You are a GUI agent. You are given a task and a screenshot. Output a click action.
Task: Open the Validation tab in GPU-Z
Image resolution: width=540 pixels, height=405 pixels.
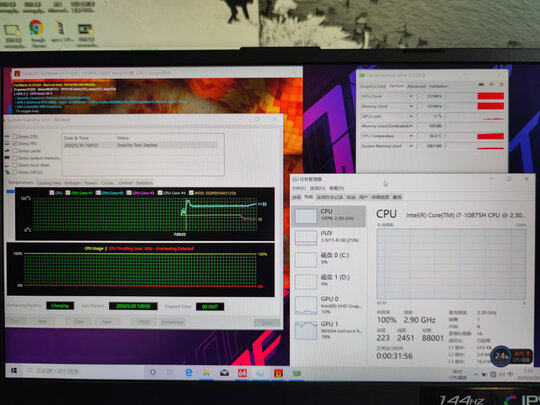(x=438, y=86)
